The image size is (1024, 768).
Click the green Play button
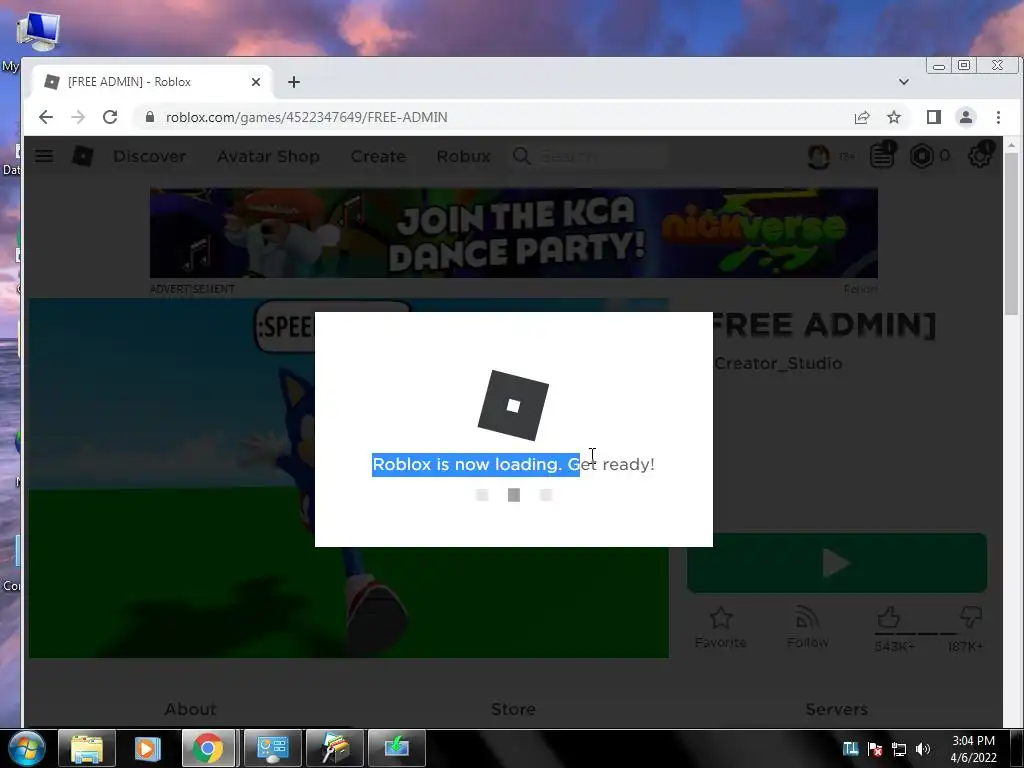click(837, 563)
